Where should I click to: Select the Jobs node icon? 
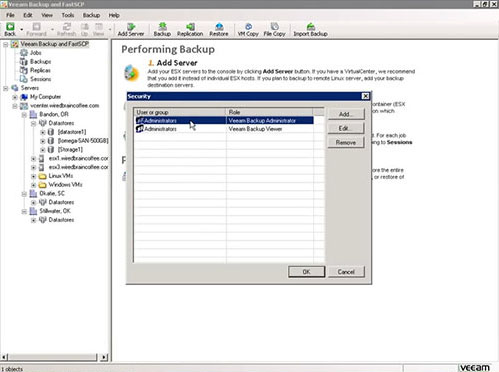pos(24,53)
